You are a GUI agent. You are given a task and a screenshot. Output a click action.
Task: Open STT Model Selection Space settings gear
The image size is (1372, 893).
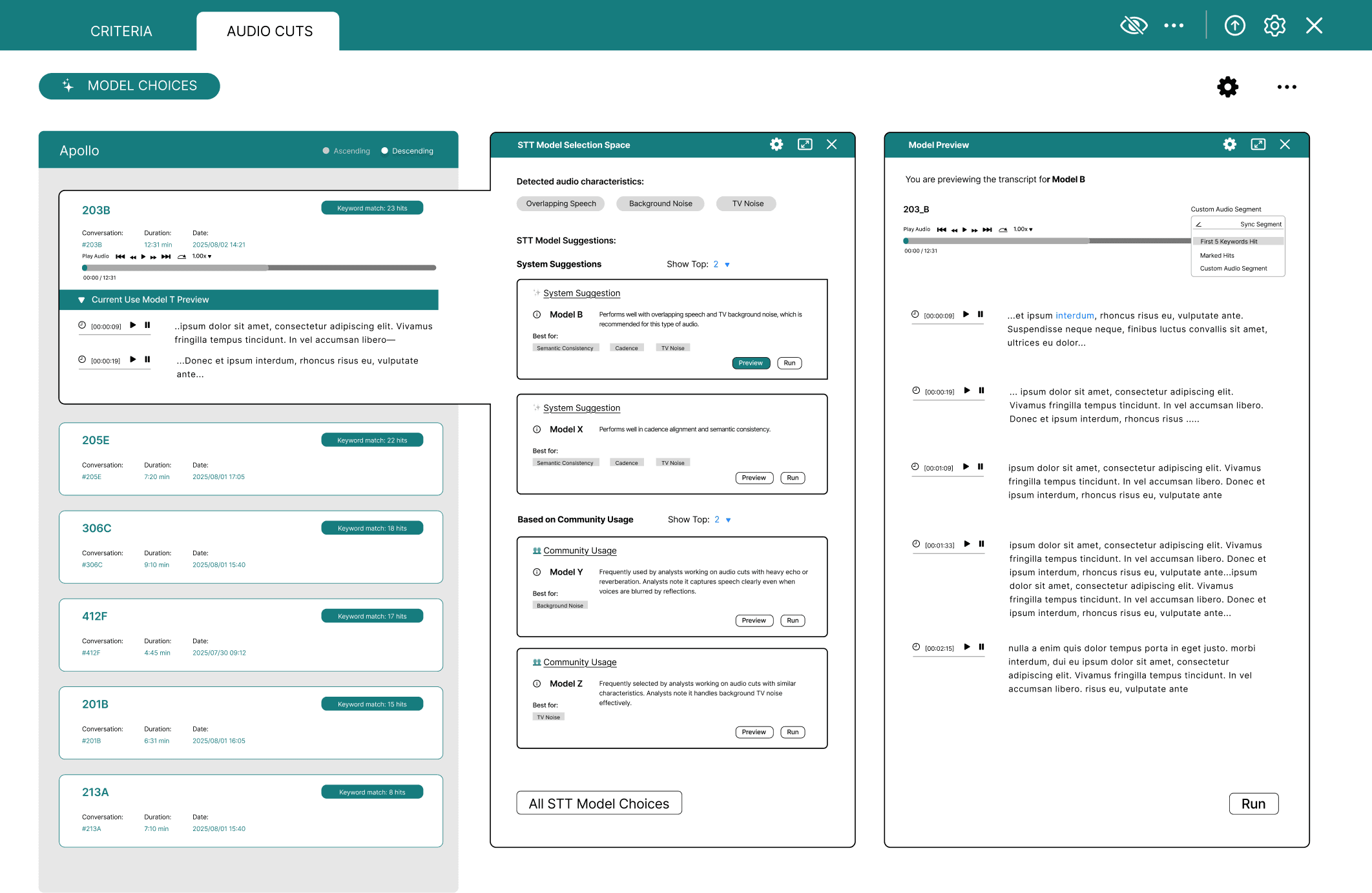tap(776, 145)
